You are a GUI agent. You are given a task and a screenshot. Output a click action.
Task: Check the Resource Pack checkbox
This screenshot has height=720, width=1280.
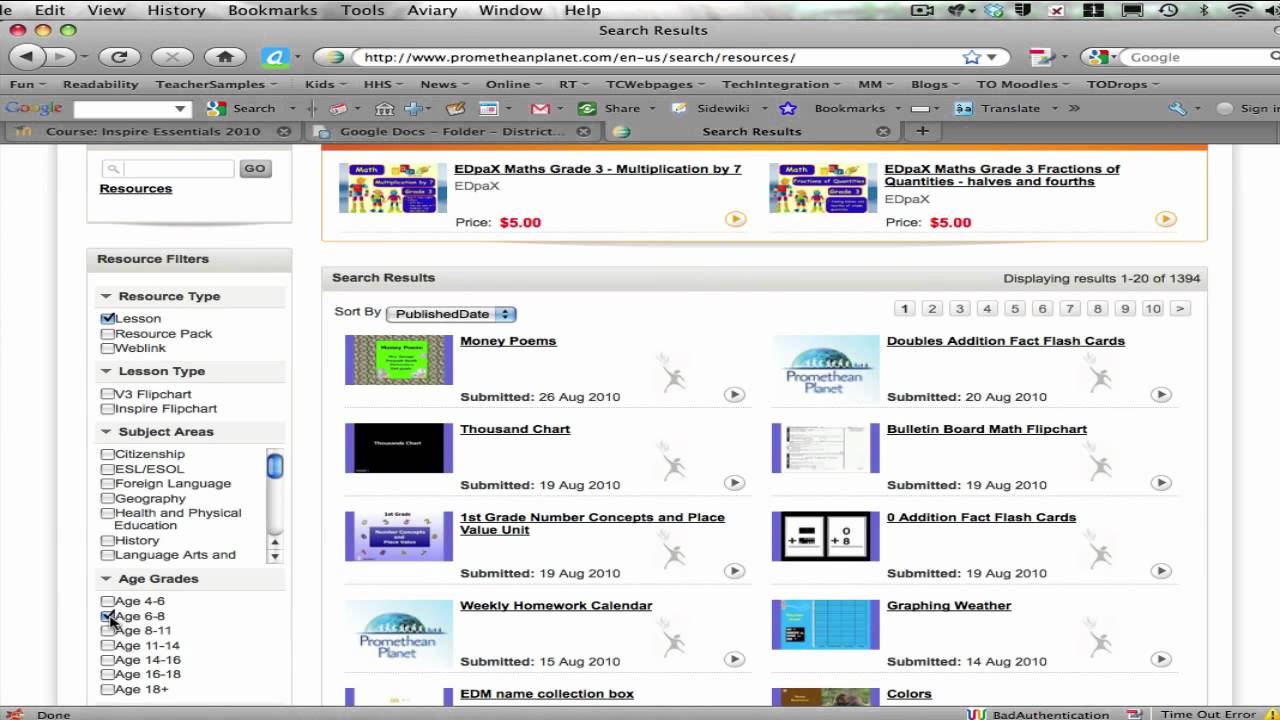click(x=107, y=334)
